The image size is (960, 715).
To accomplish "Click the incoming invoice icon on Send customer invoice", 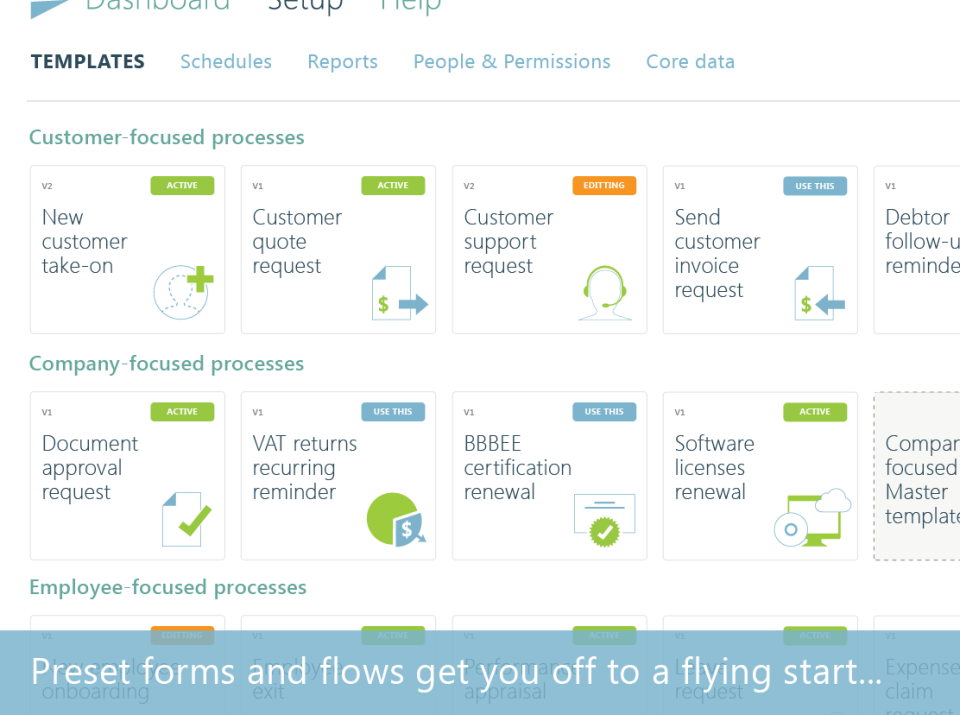I will pyautogui.click(x=817, y=294).
